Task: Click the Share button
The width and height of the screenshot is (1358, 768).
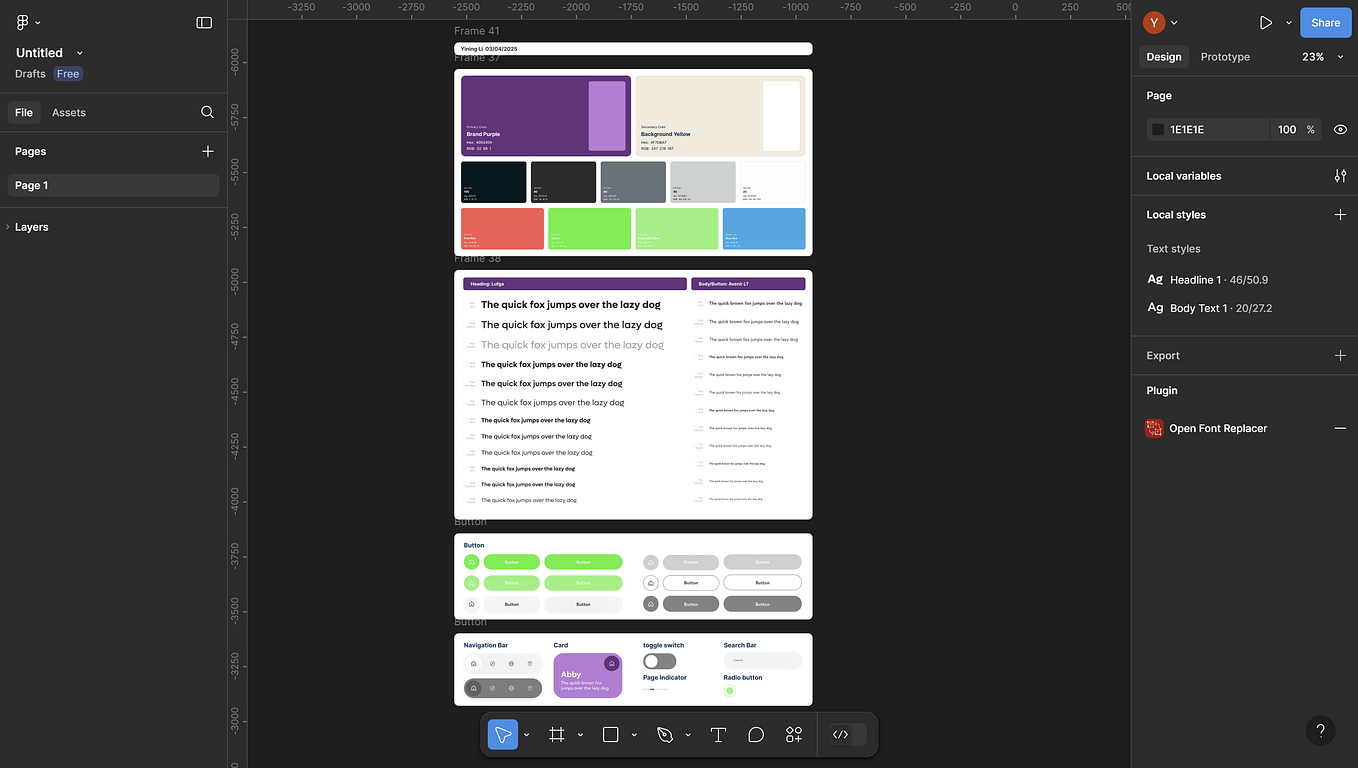Action: pos(1325,22)
